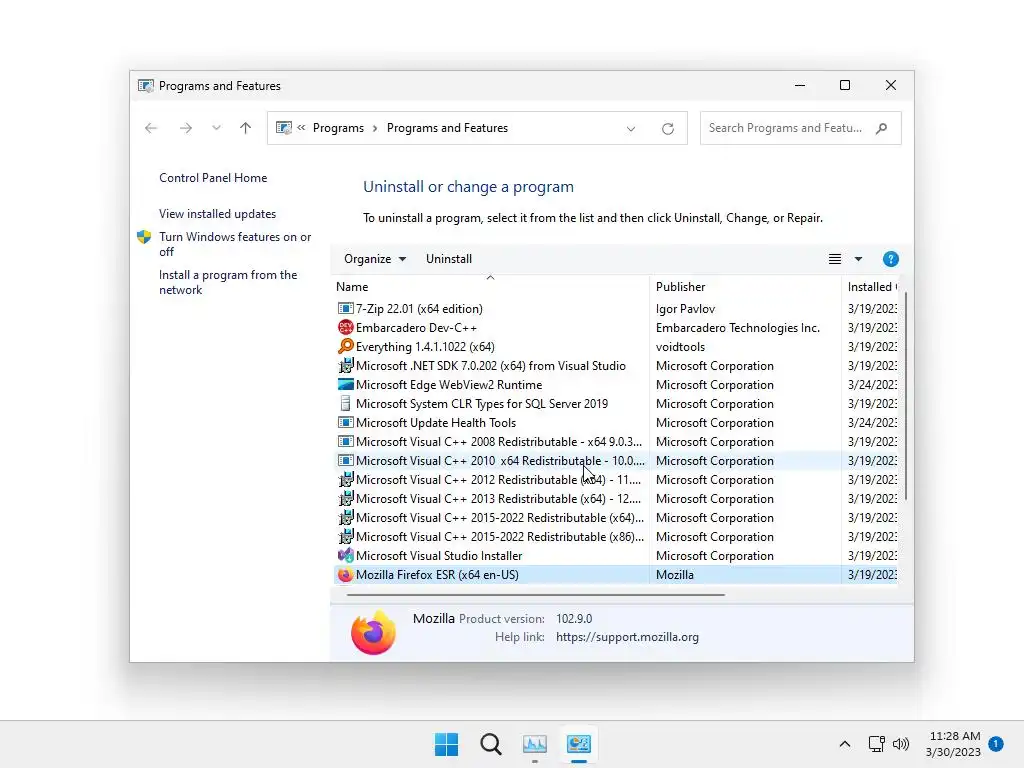Go back with the back arrow
Viewport: 1024px width, 768px height.
[151, 128]
